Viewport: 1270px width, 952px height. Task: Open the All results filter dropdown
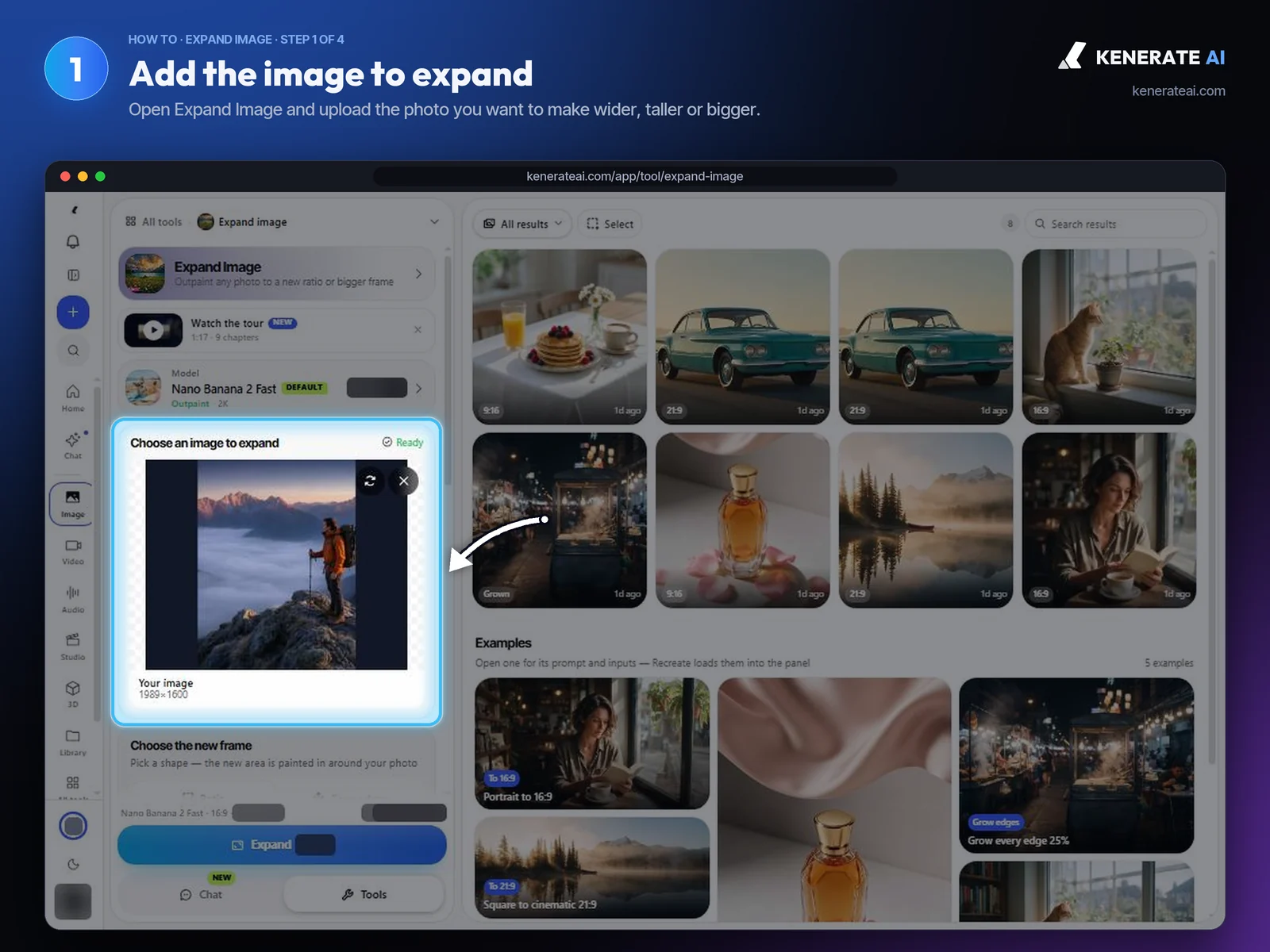coord(523,224)
